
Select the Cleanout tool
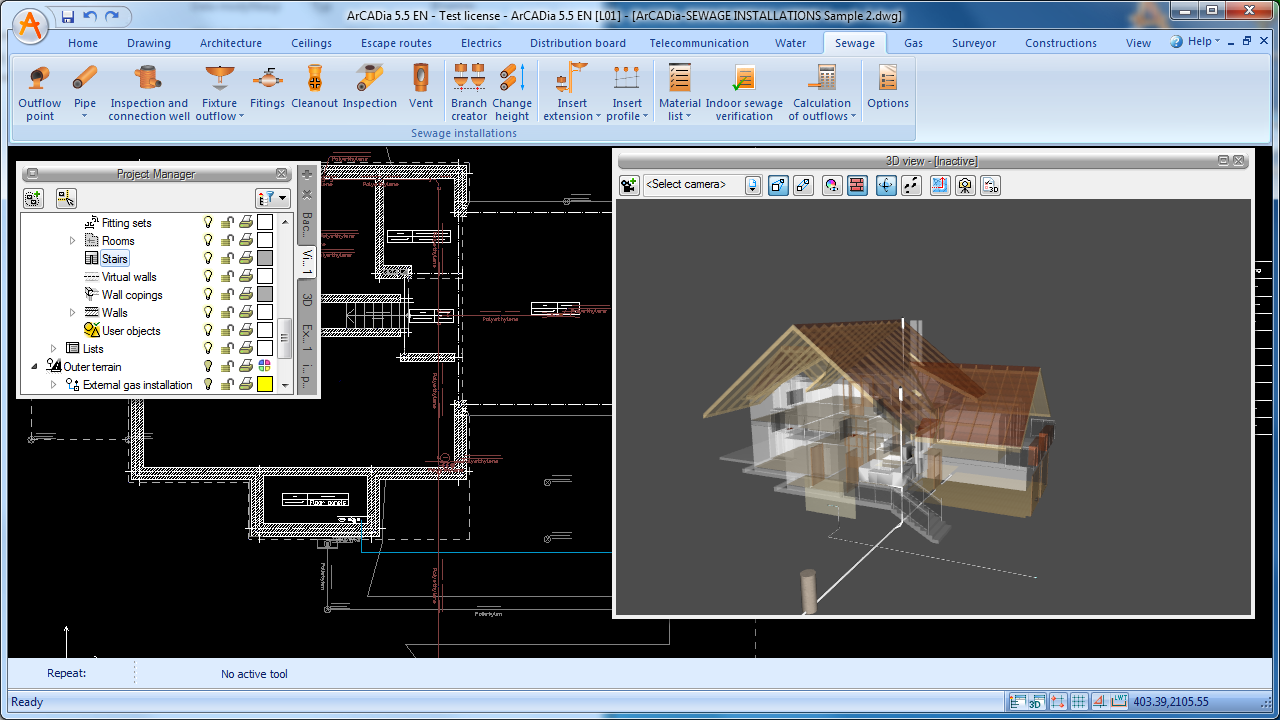(x=314, y=92)
